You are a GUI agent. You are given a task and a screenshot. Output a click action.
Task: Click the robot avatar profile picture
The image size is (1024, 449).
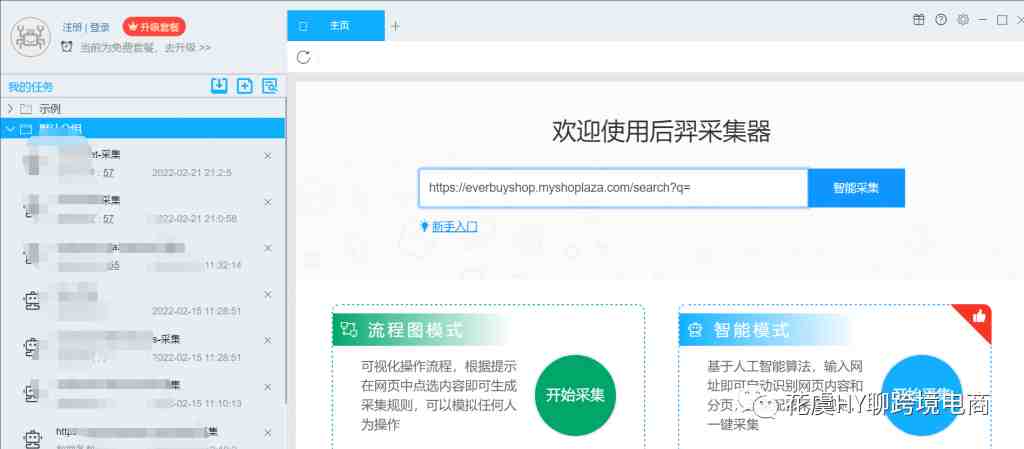pos(31,37)
